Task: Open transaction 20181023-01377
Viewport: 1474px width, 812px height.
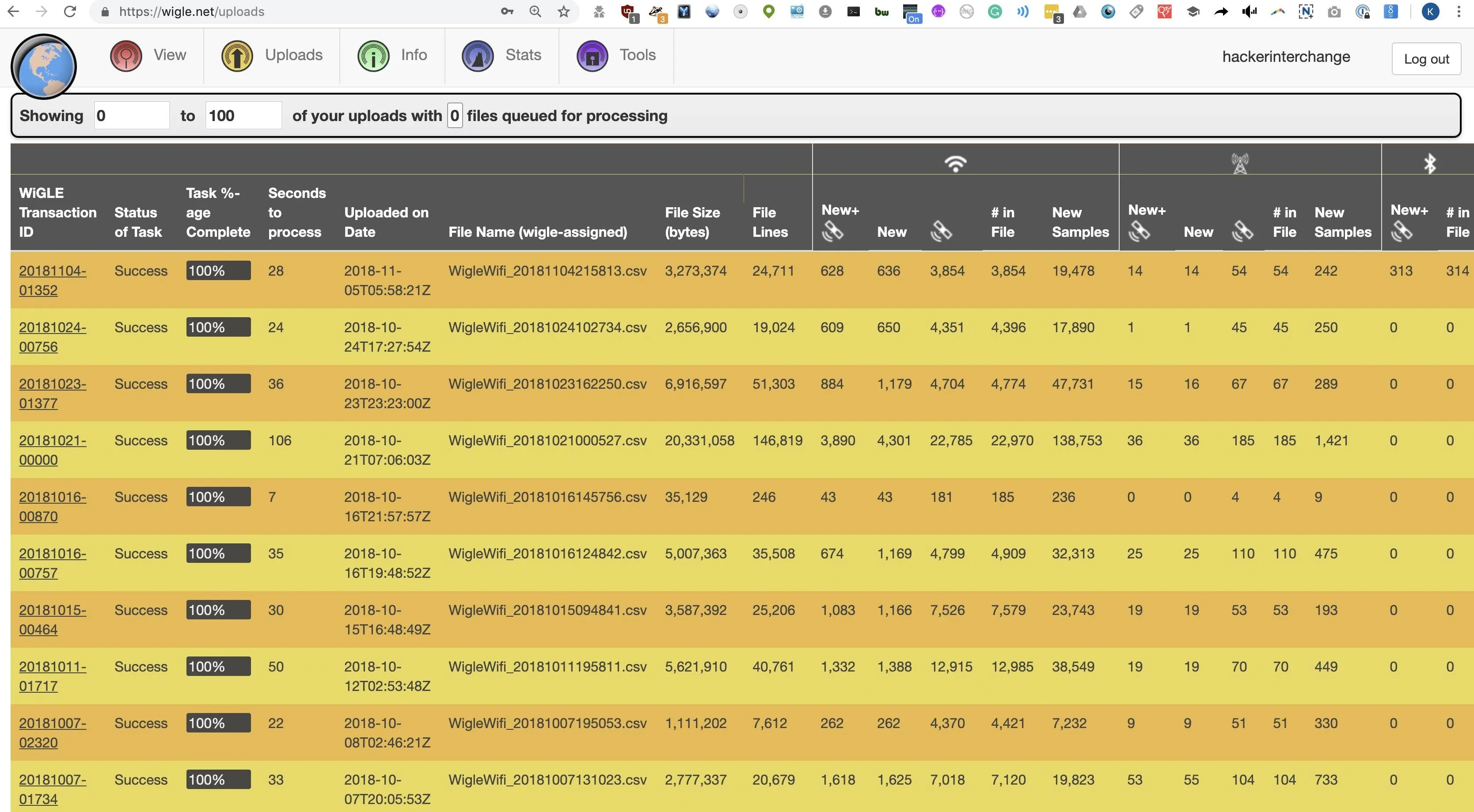Action: coord(52,394)
